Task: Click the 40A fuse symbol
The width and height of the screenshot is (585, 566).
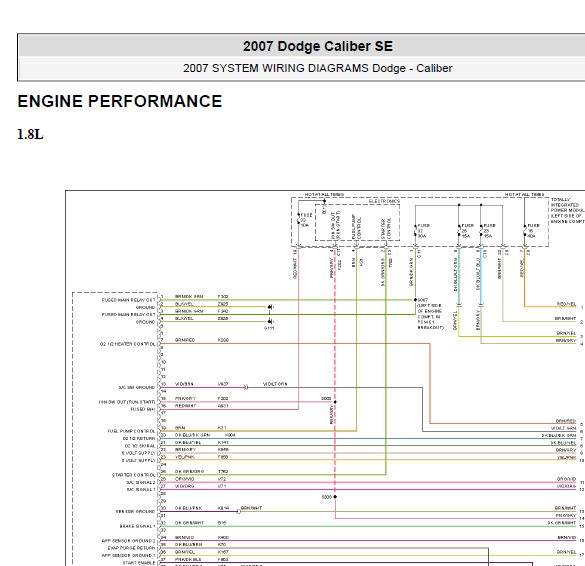Action: click(x=525, y=231)
